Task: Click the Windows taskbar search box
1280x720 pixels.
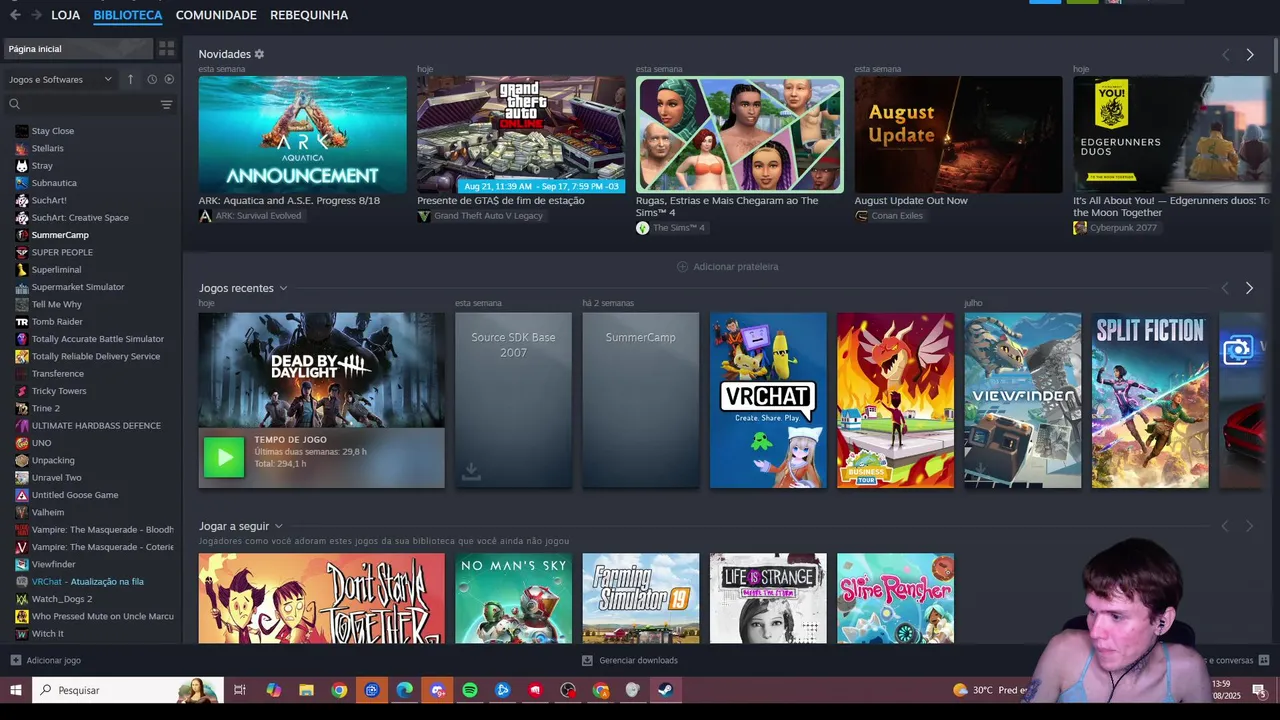Action: pyautogui.click(x=128, y=690)
